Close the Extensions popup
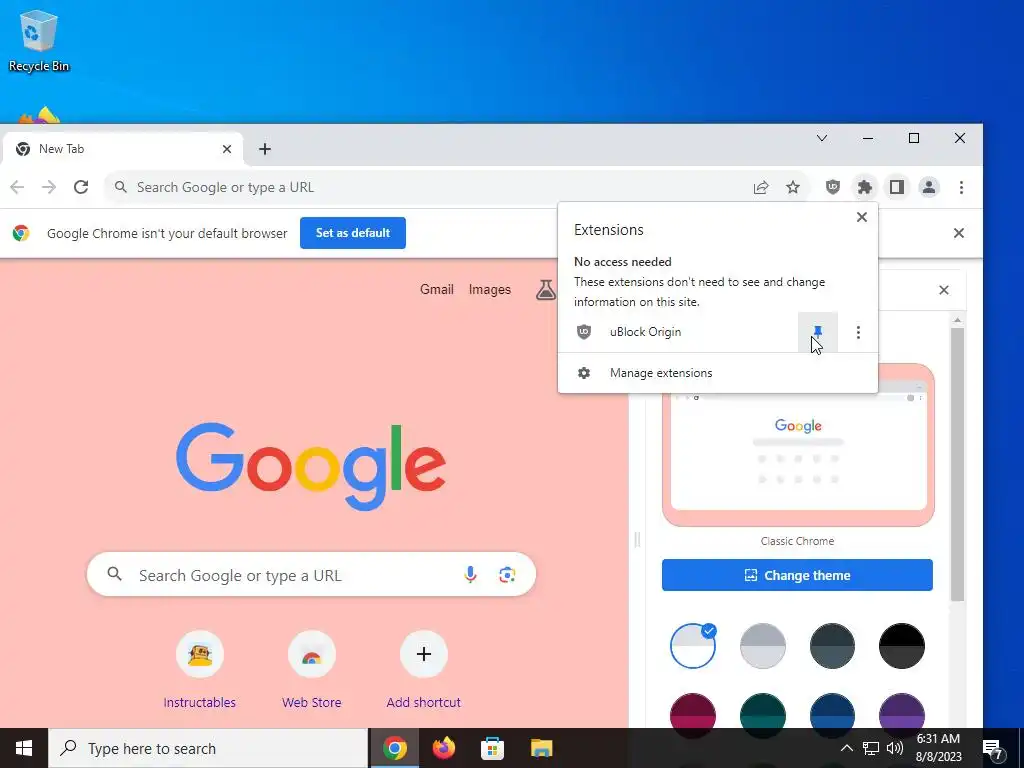The height and width of the screenshot is (768, 1024). click(x=862, y=217)
